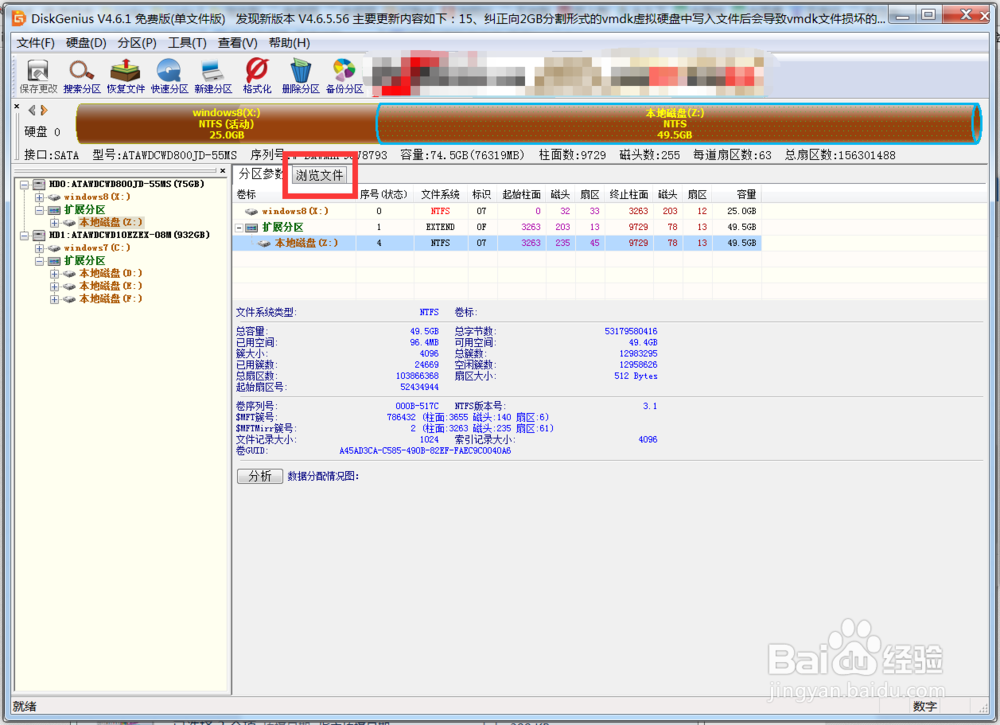Screen dimensions: 1000x725
Task: Expand 本地磁盘(F:) node in the tree
Action: click(55, 299)
